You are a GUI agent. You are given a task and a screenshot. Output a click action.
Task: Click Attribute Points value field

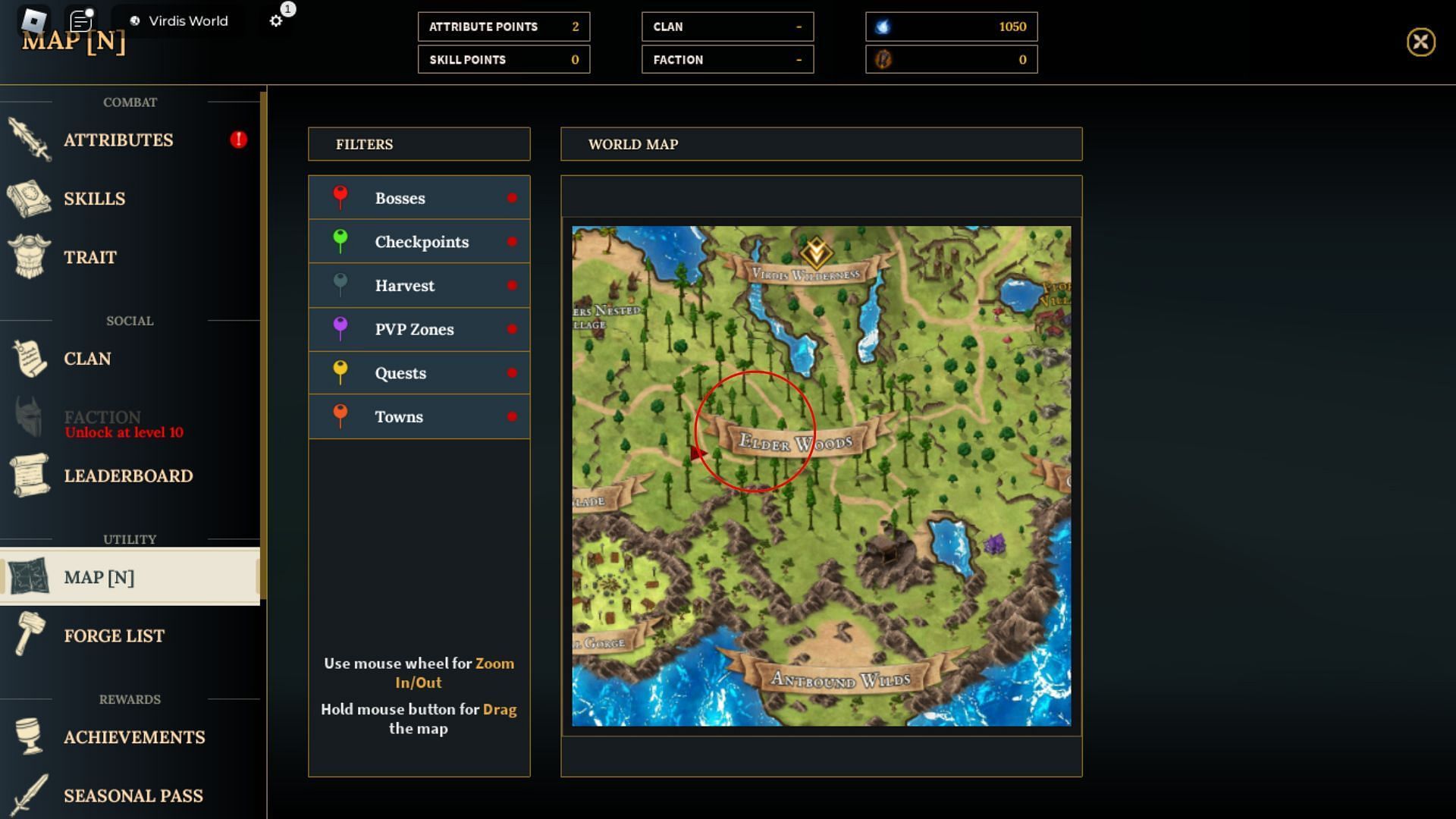click(x=575, y=27)
